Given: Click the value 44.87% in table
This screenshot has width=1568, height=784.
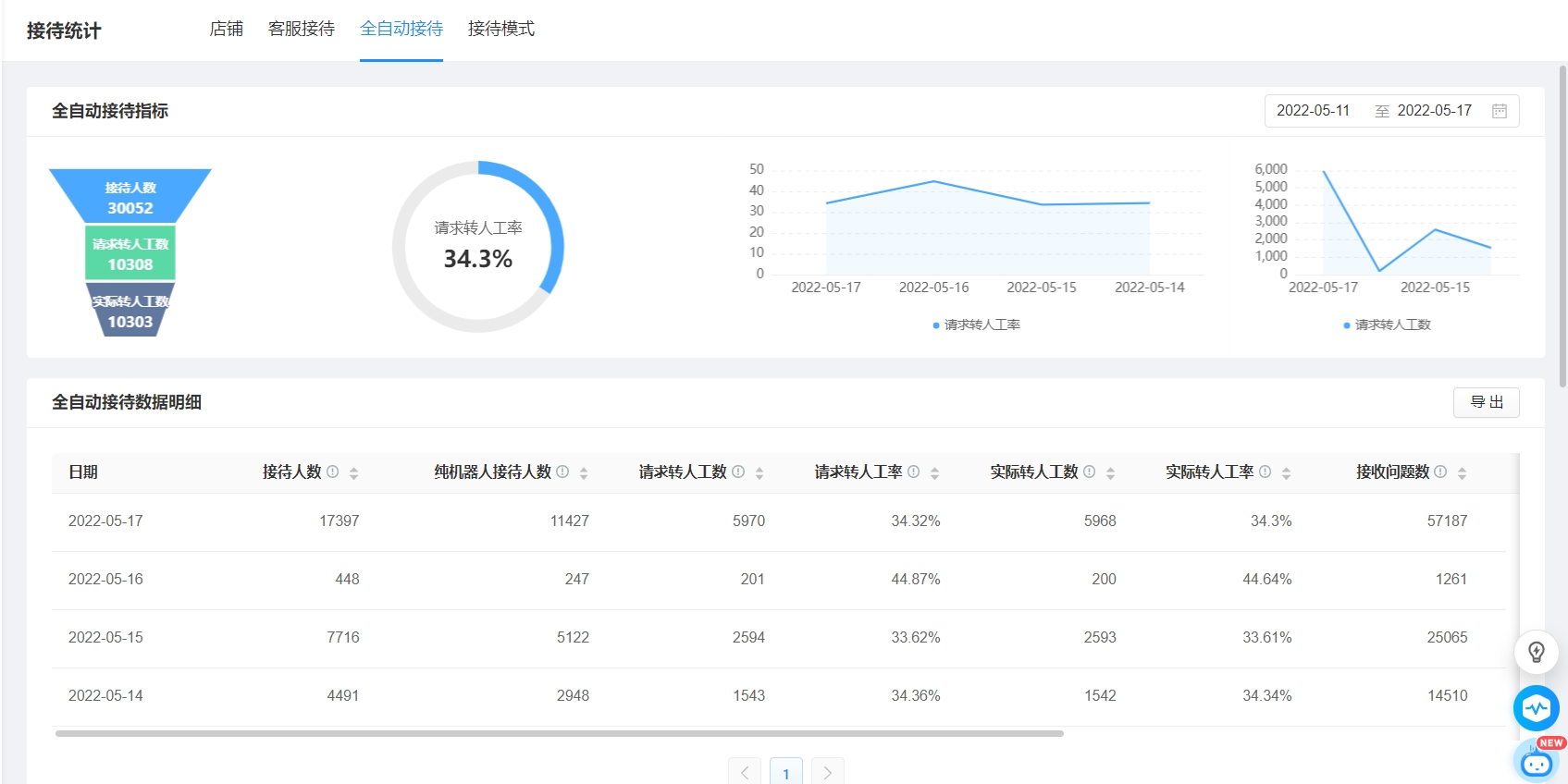Looking at the screenshot, I should [x=916, y=579].
